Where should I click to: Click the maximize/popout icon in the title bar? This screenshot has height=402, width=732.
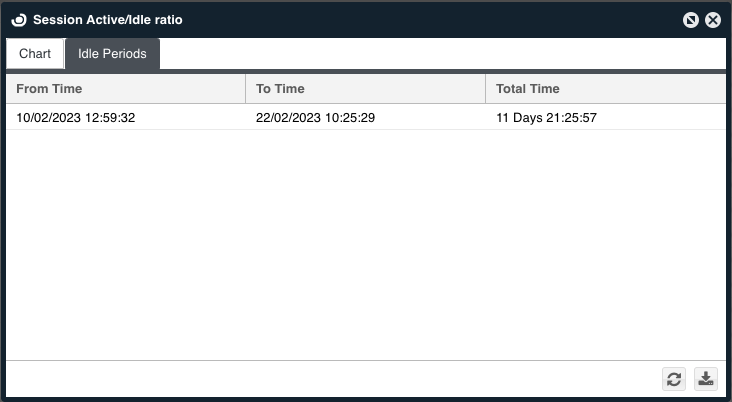691,20
